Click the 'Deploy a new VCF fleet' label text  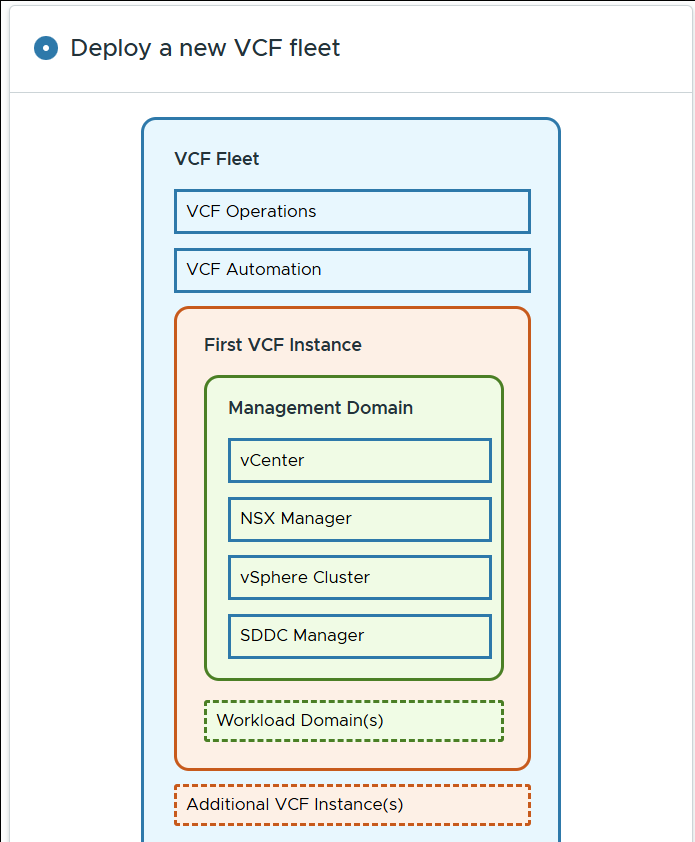pyautogui.click(x=205, y=48)
